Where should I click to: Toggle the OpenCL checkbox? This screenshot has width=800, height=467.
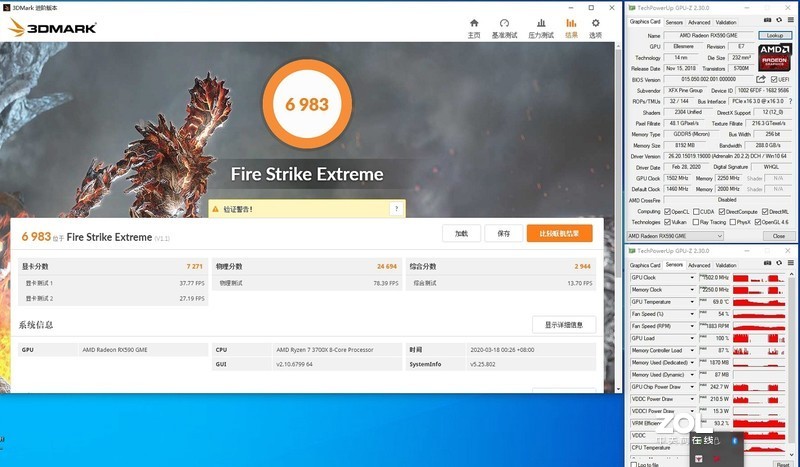coord(667,211)
